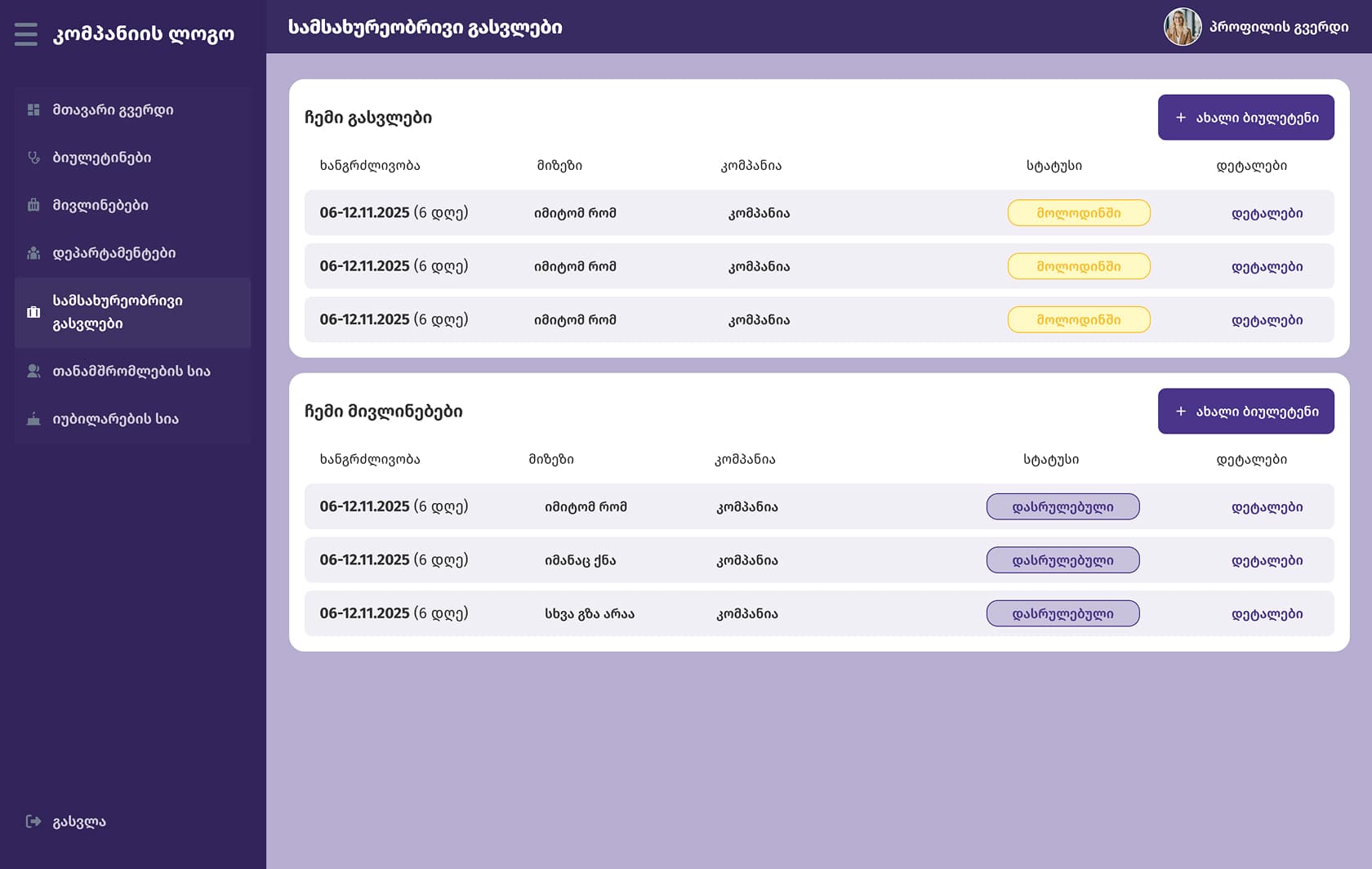Click the სამსახურეობრივი გასვლები briefcase icon
1372x869 pixels.
(33, 312)
